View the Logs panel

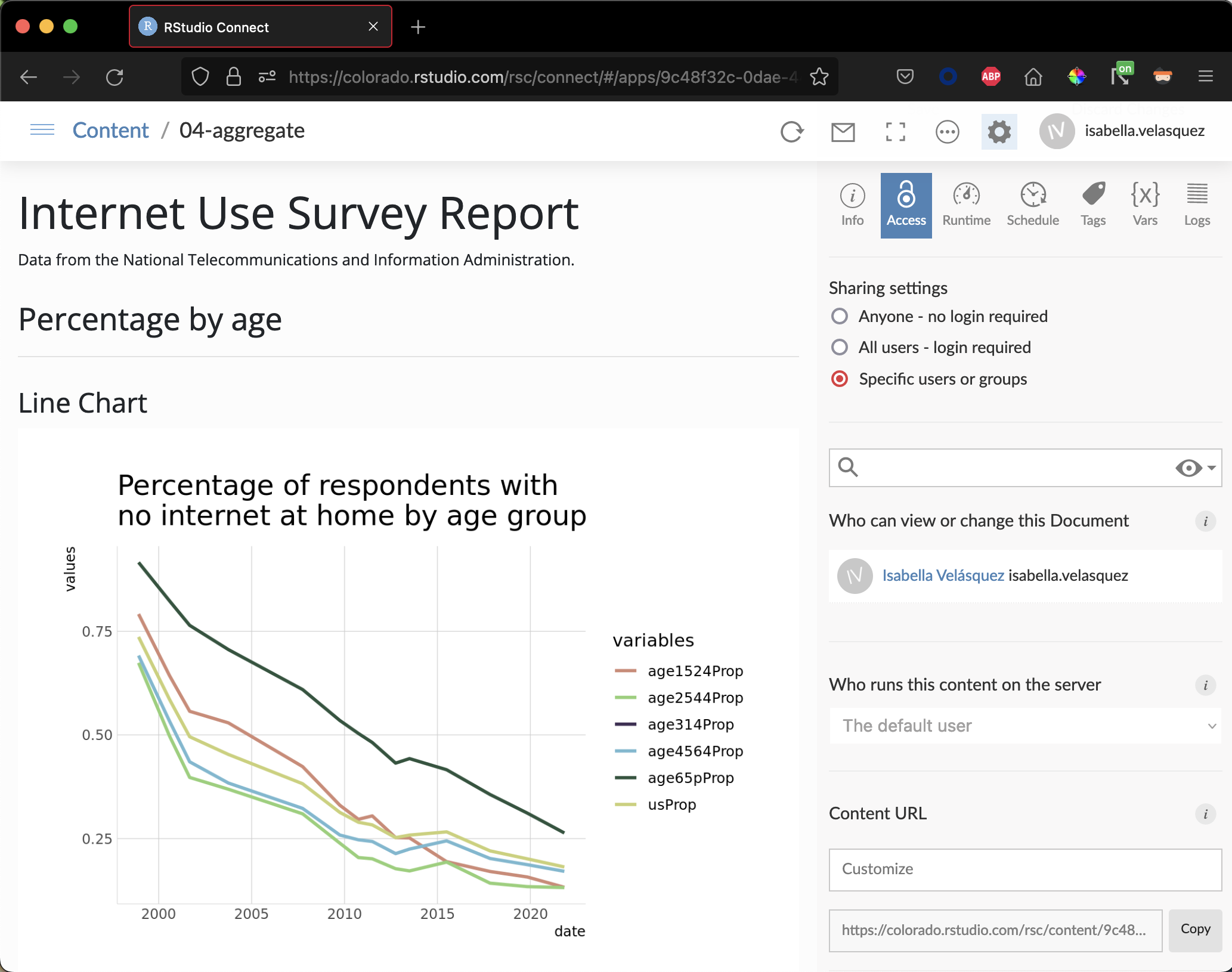(1197, 203)
